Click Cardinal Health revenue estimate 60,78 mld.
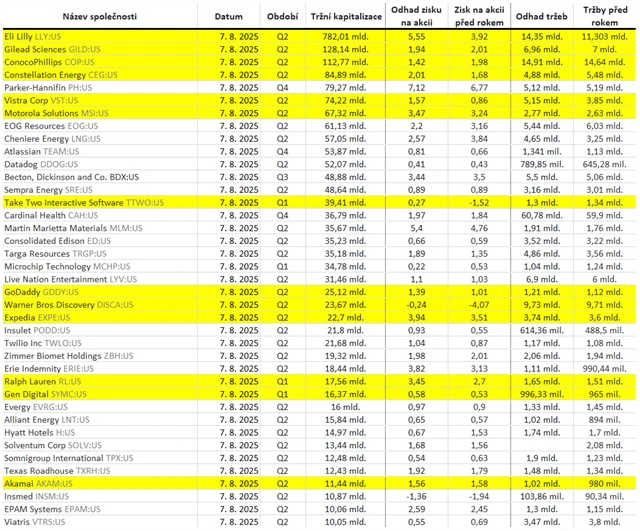 pyautogui.click(x=542, y=215)
